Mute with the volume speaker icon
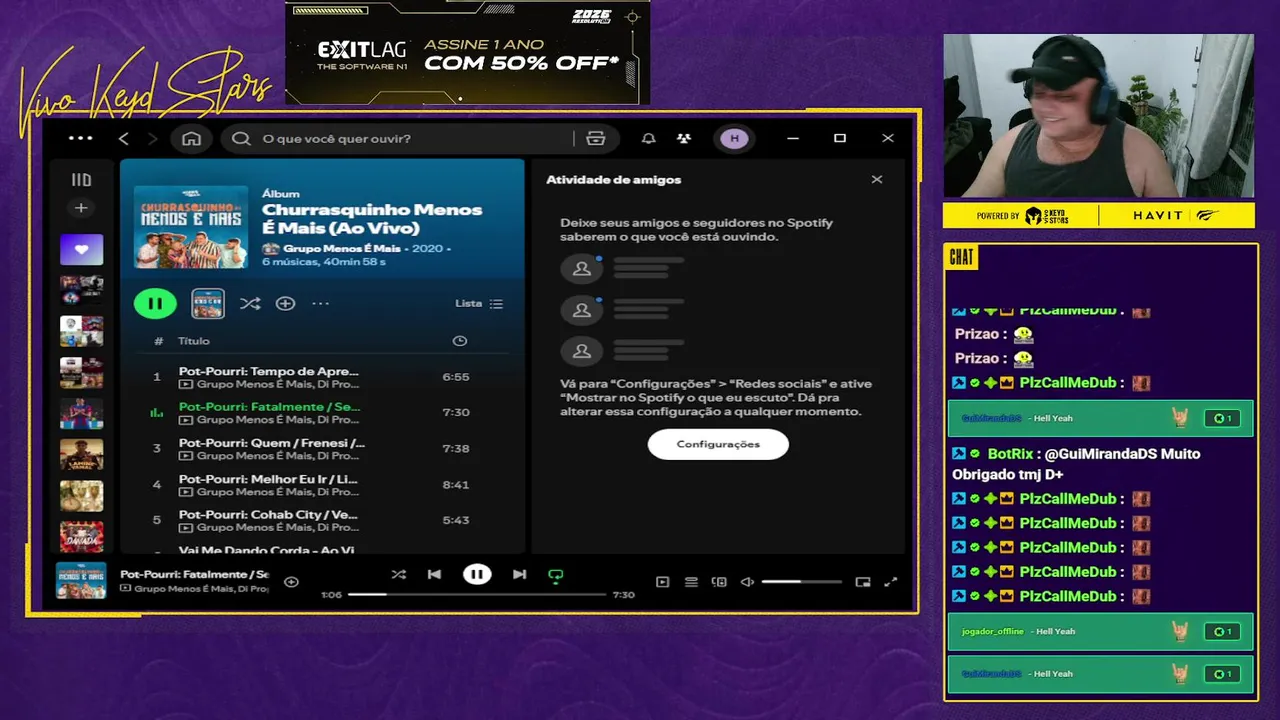This screenshot has width=1280, height=720. [x=746, y=581]
